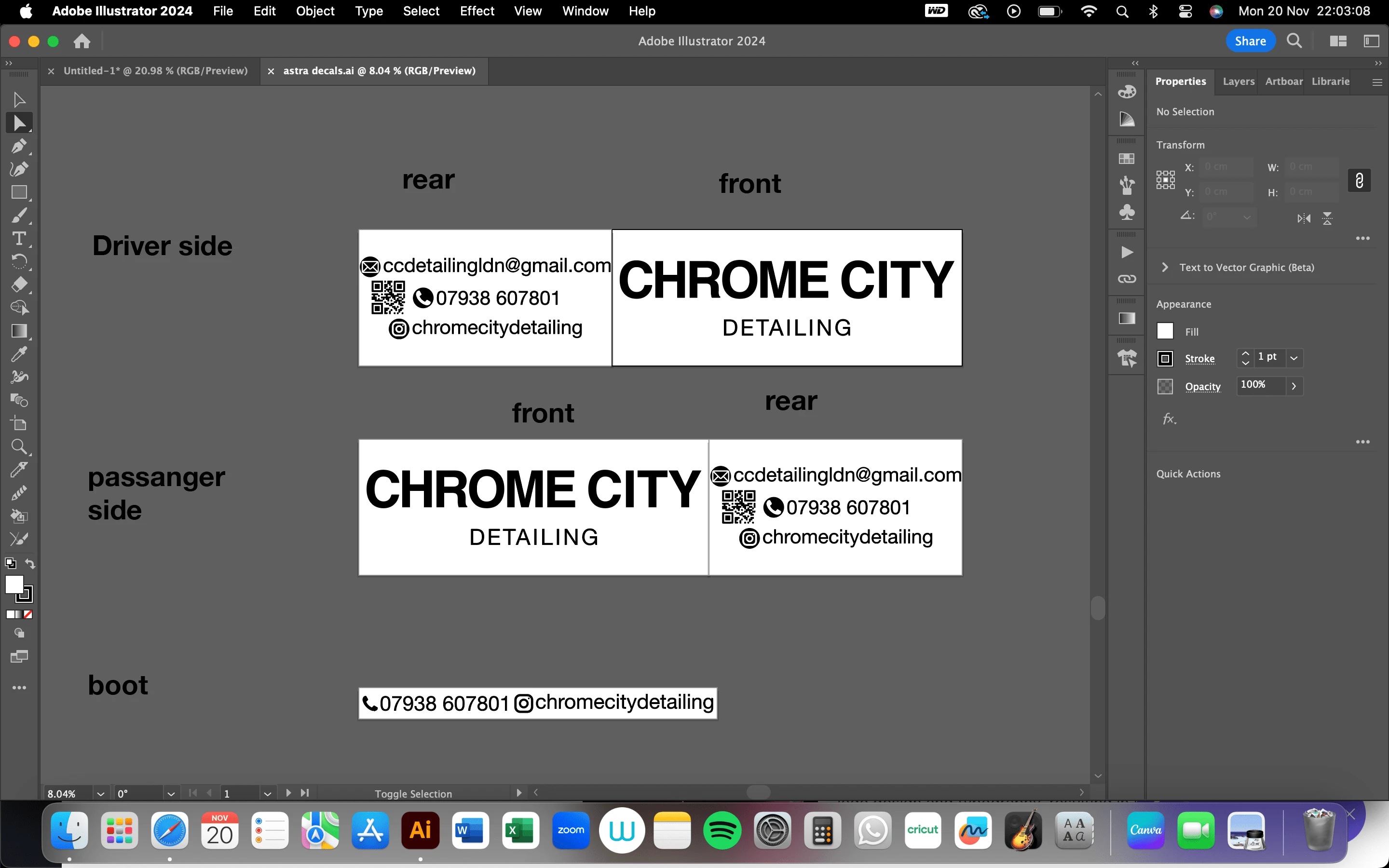Switch to Untitled-1 document tab
Image resolution: width=1389 pixels, height=868 pixels.
coord(156,70)
